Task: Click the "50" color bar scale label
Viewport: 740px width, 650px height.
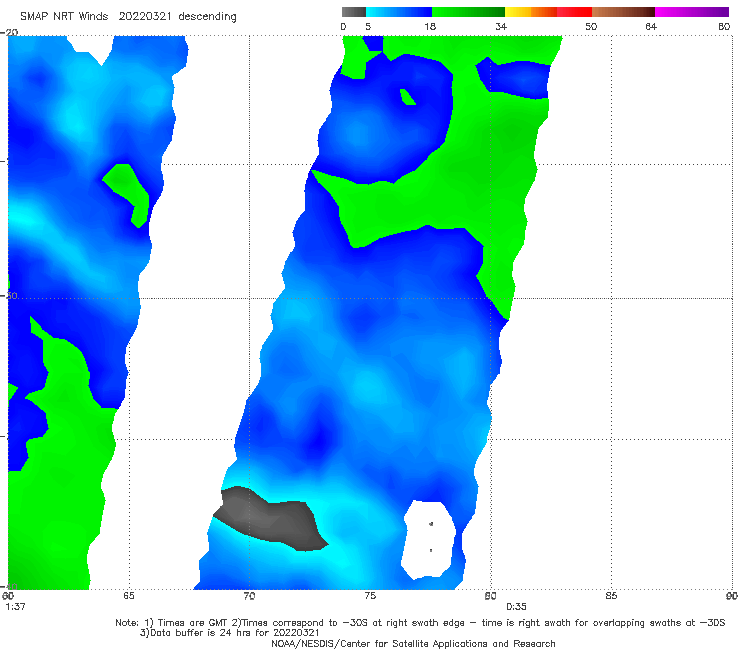Action: tap(591, 26)
